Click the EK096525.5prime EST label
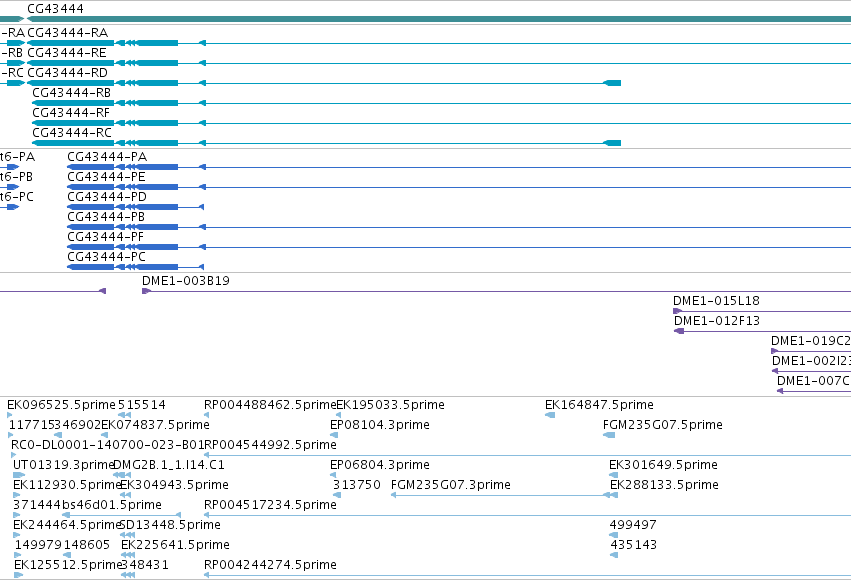The image size is (851, 580). coord(61,405)
